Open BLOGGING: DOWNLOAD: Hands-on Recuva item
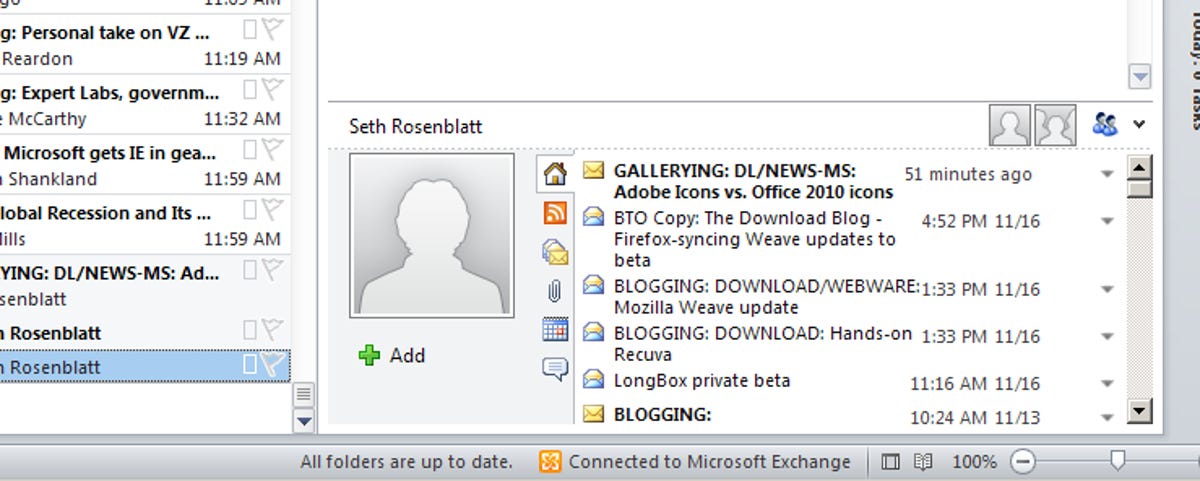The height and width of the screenshot is (481, 1200). coord(763,344)
